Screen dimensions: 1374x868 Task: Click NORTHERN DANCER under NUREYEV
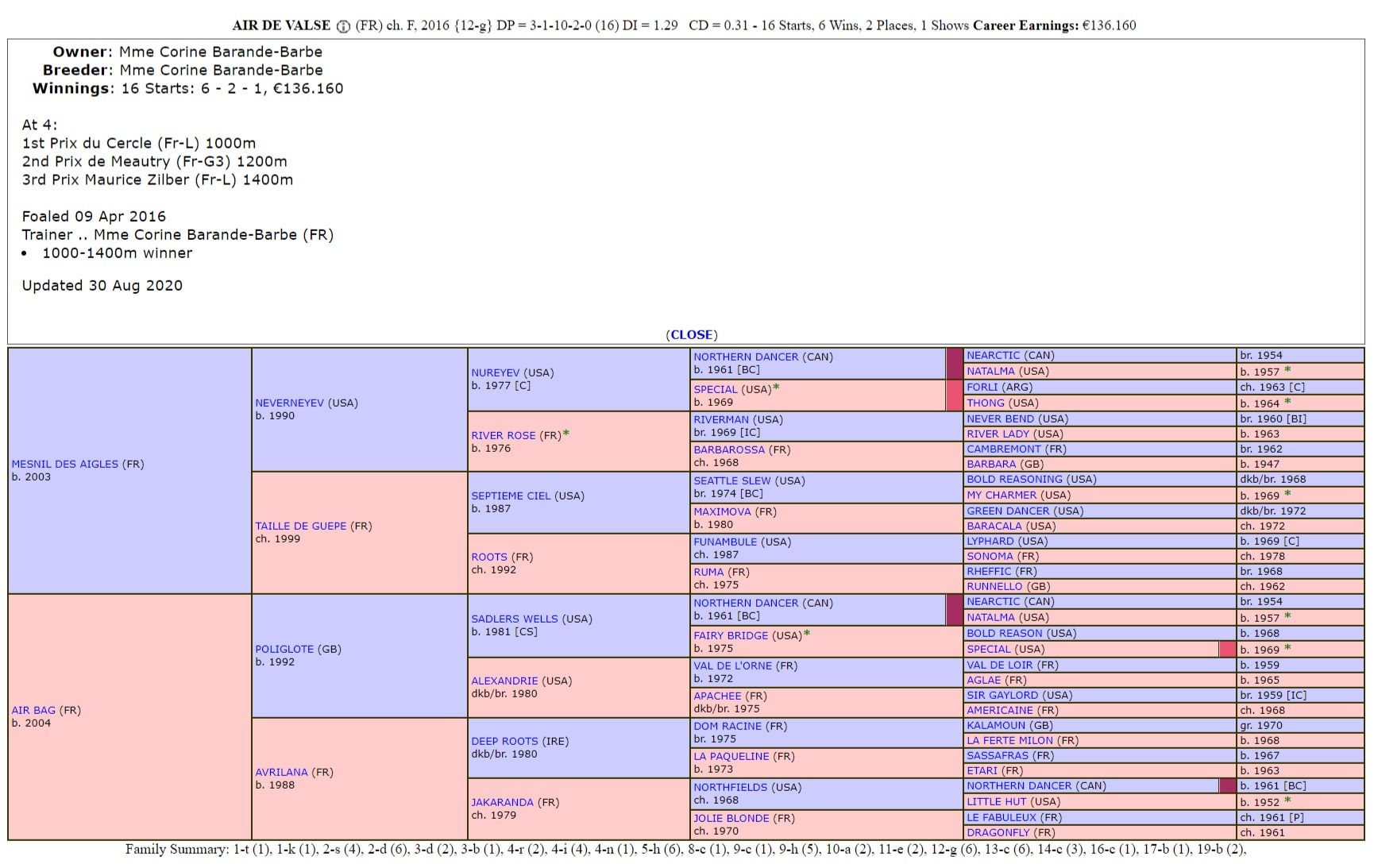(x=747, y=357)
